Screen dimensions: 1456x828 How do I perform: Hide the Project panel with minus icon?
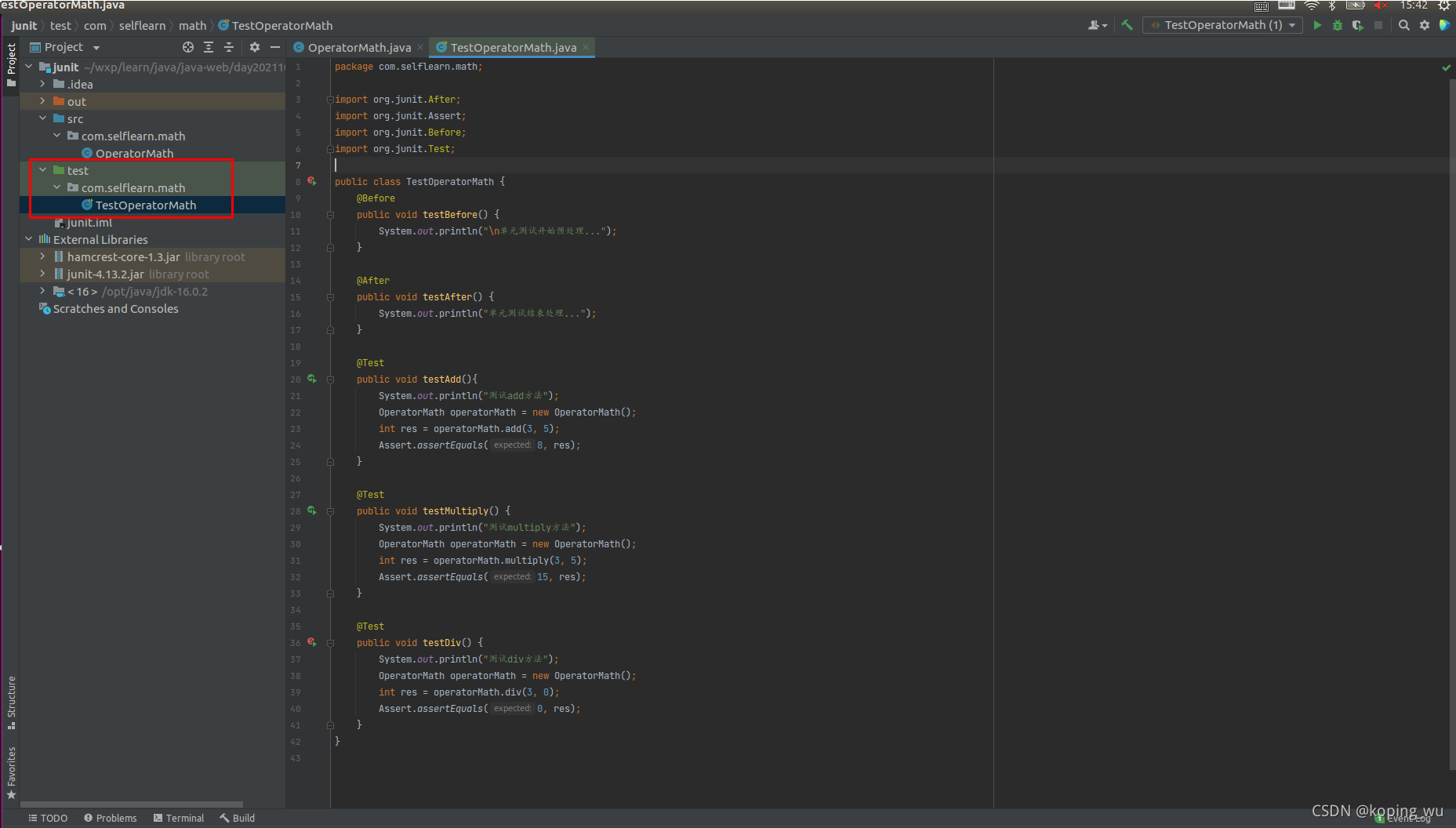click(x=275, y=47)
